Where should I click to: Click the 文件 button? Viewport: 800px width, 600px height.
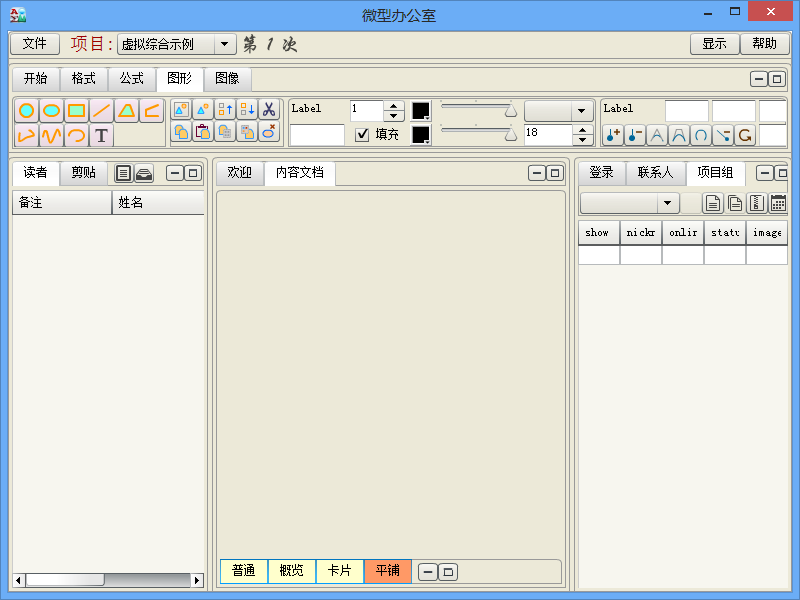coord(35,44)
